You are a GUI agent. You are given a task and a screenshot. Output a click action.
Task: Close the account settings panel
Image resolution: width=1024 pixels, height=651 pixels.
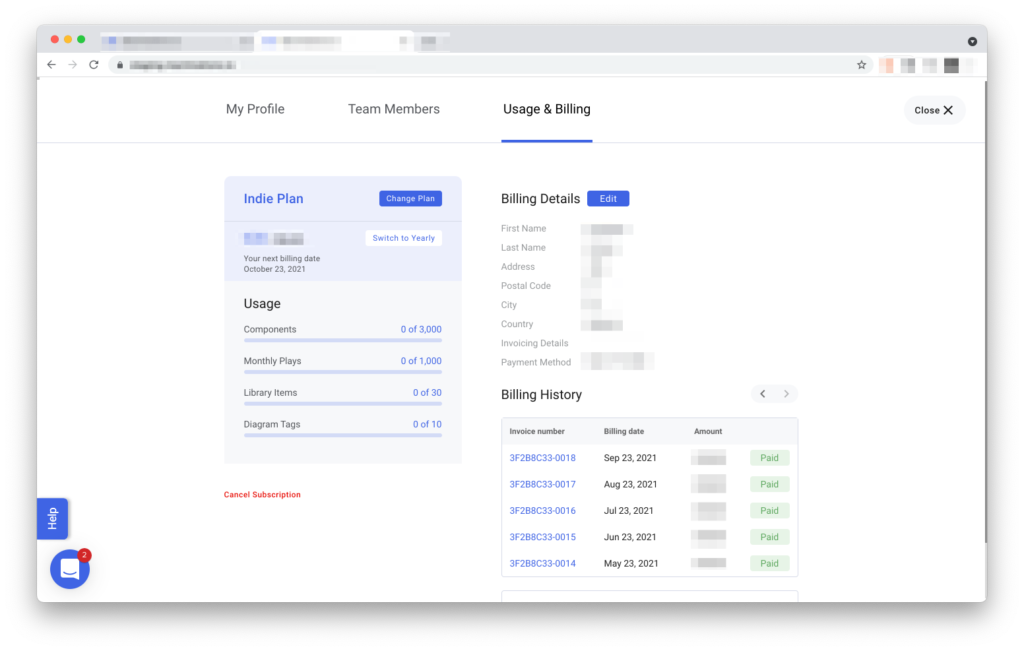(x=934, y=110)
